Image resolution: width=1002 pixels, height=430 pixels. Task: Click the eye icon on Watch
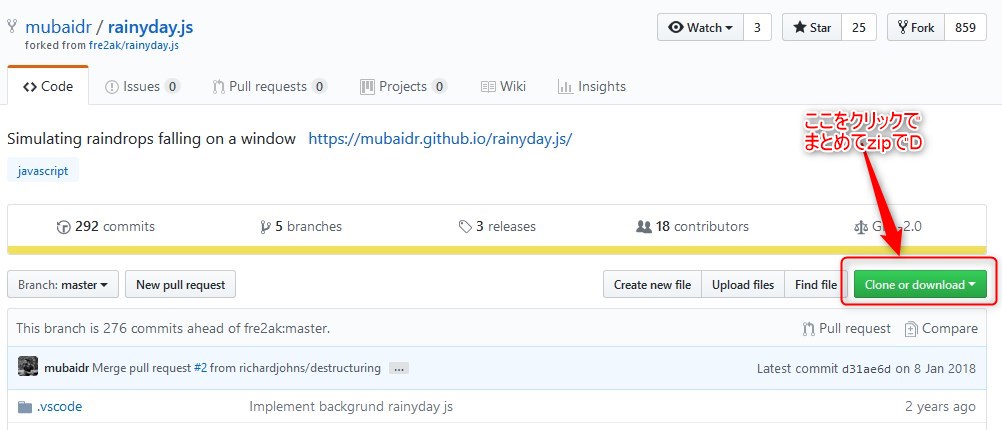pos(676,27)
